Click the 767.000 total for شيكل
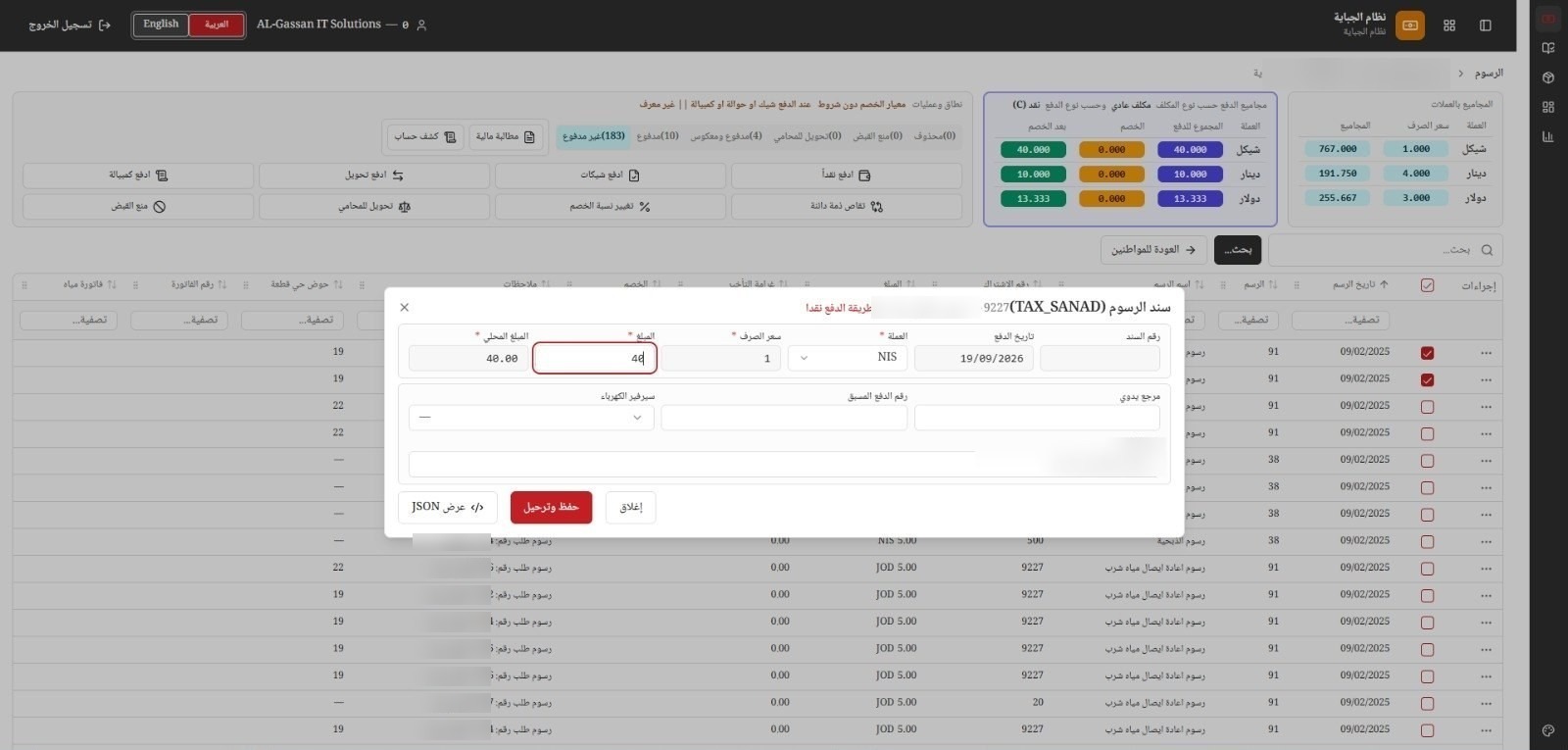The height and width of the screenshot is (750, 1568). click(1338, 149)
